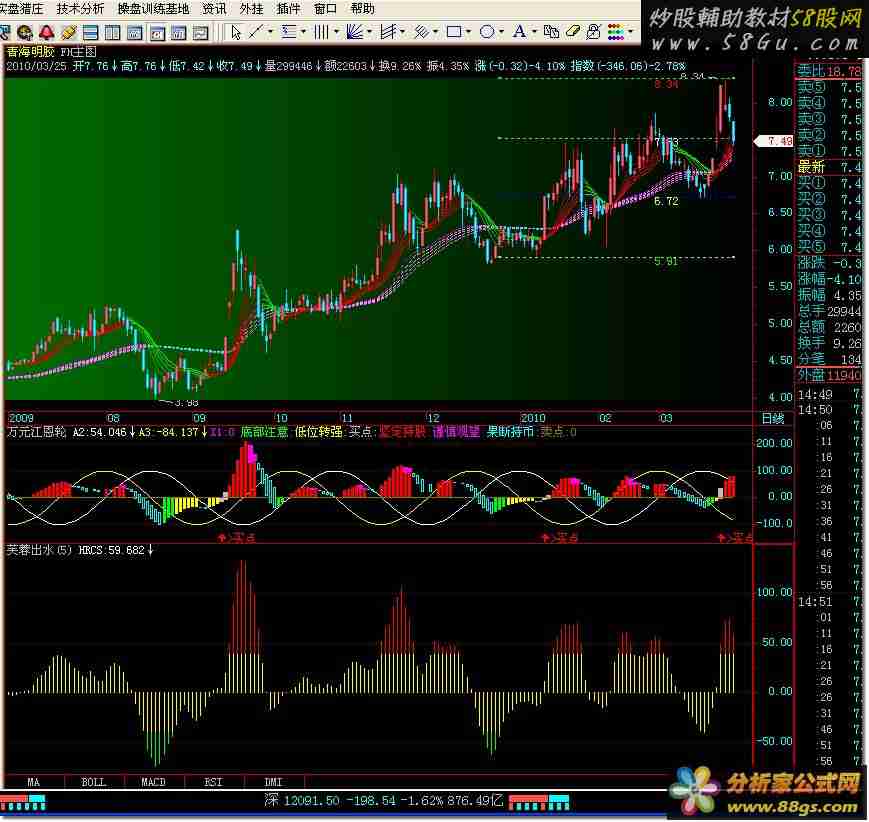
Task: Click the 委比 row in quote panel
Action: tap(829, 71)
